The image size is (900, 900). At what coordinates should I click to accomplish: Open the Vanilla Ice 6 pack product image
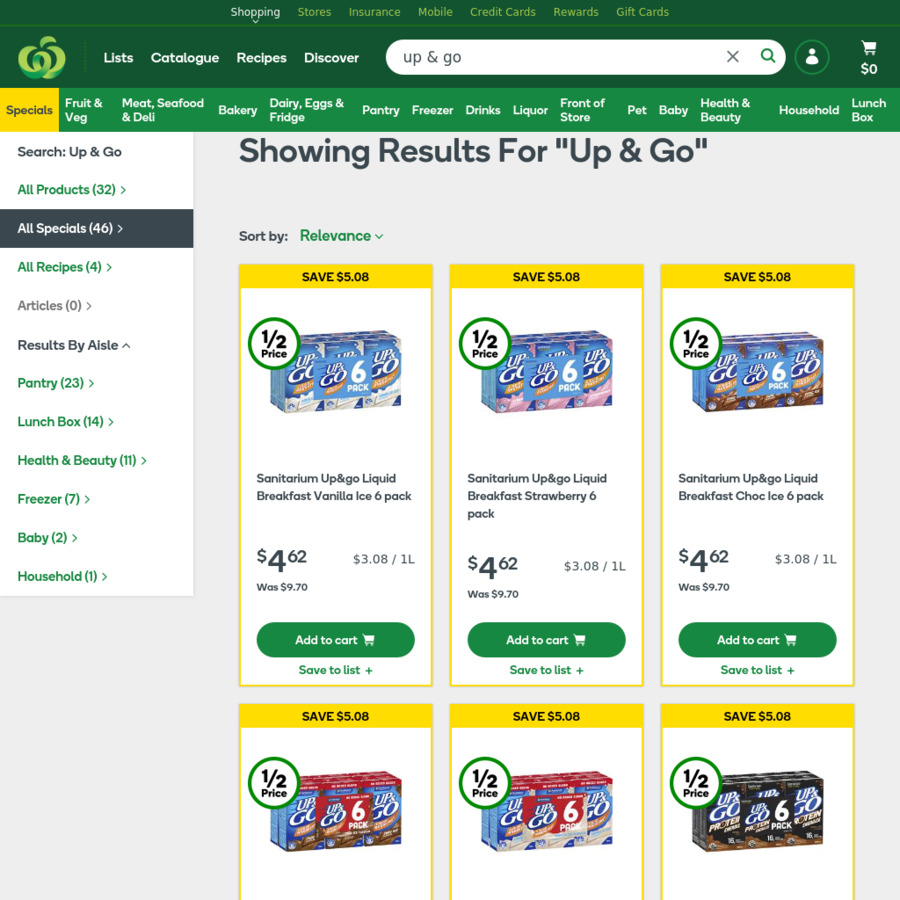click(335, 372)
